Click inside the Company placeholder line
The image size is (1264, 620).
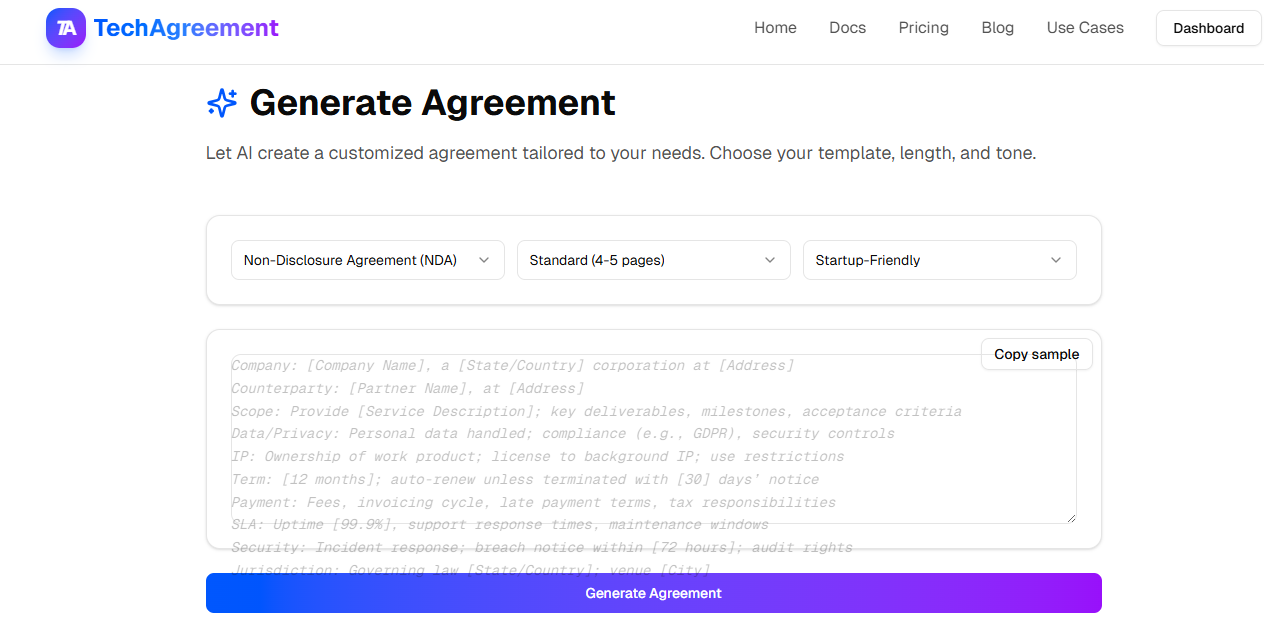coord(500,365)
